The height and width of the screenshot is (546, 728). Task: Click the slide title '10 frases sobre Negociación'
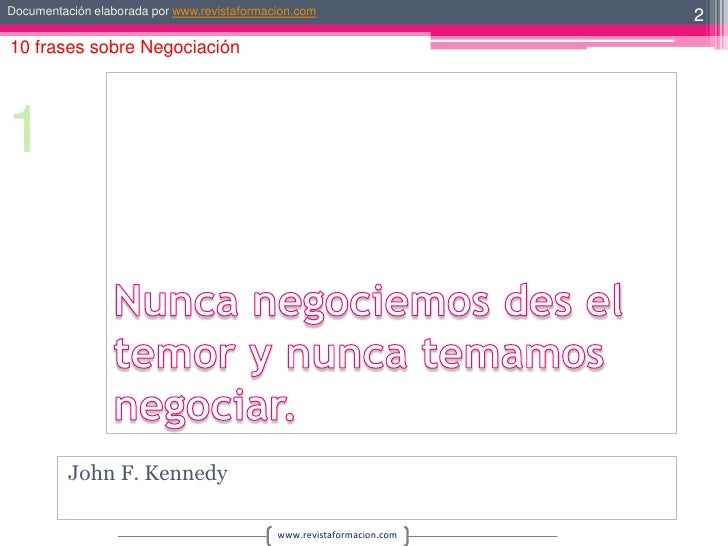125,47
